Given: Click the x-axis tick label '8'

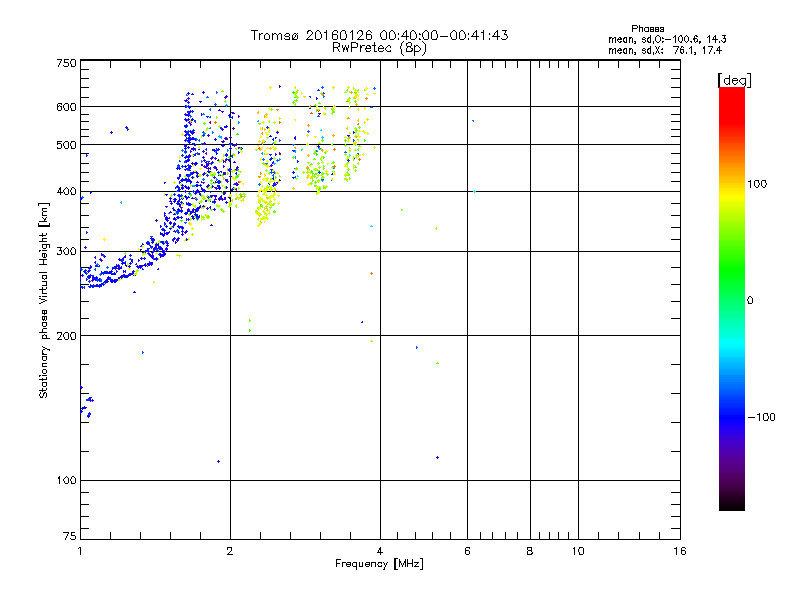Looking at the screenshot, I should point(530,551).
